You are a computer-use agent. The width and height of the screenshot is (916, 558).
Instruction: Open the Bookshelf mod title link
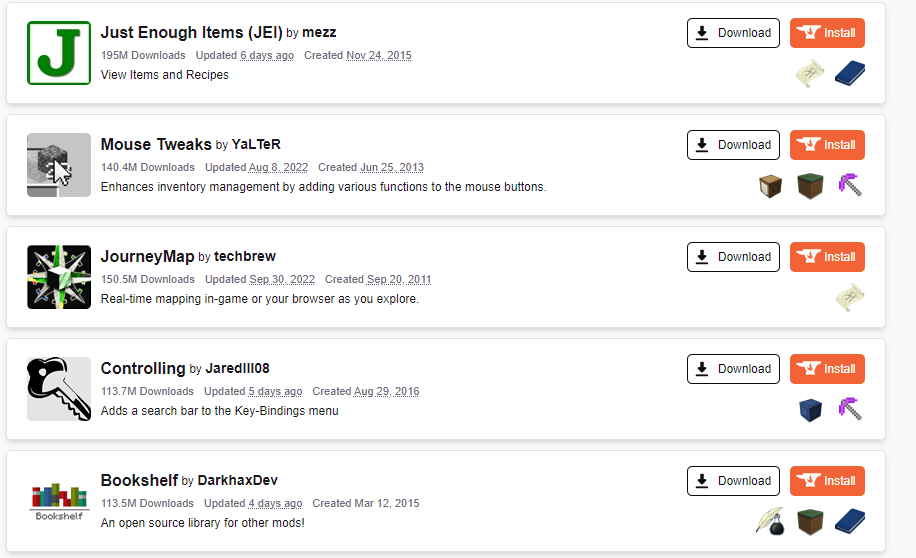tap(138, 480)
